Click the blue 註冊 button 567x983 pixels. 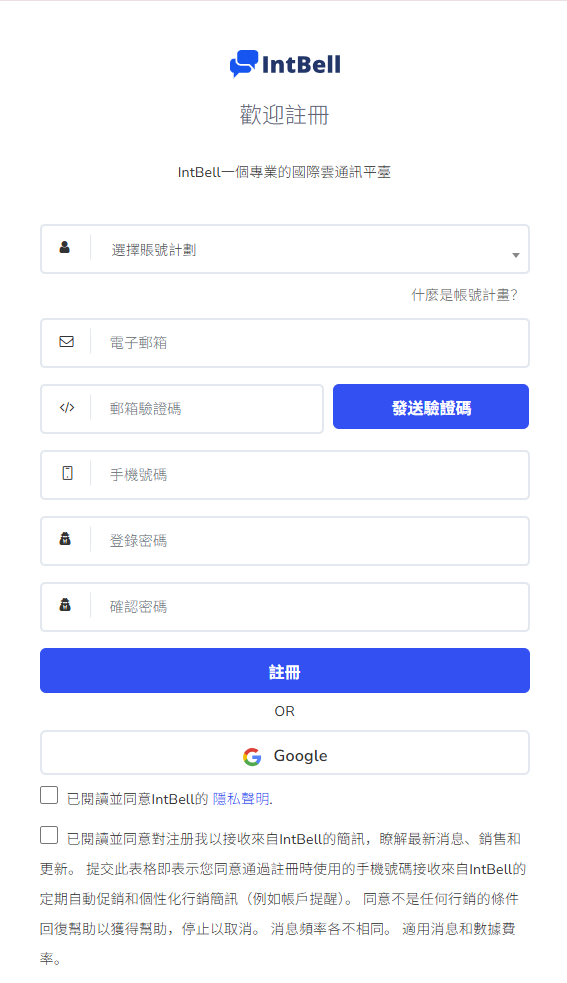point(285,671)
